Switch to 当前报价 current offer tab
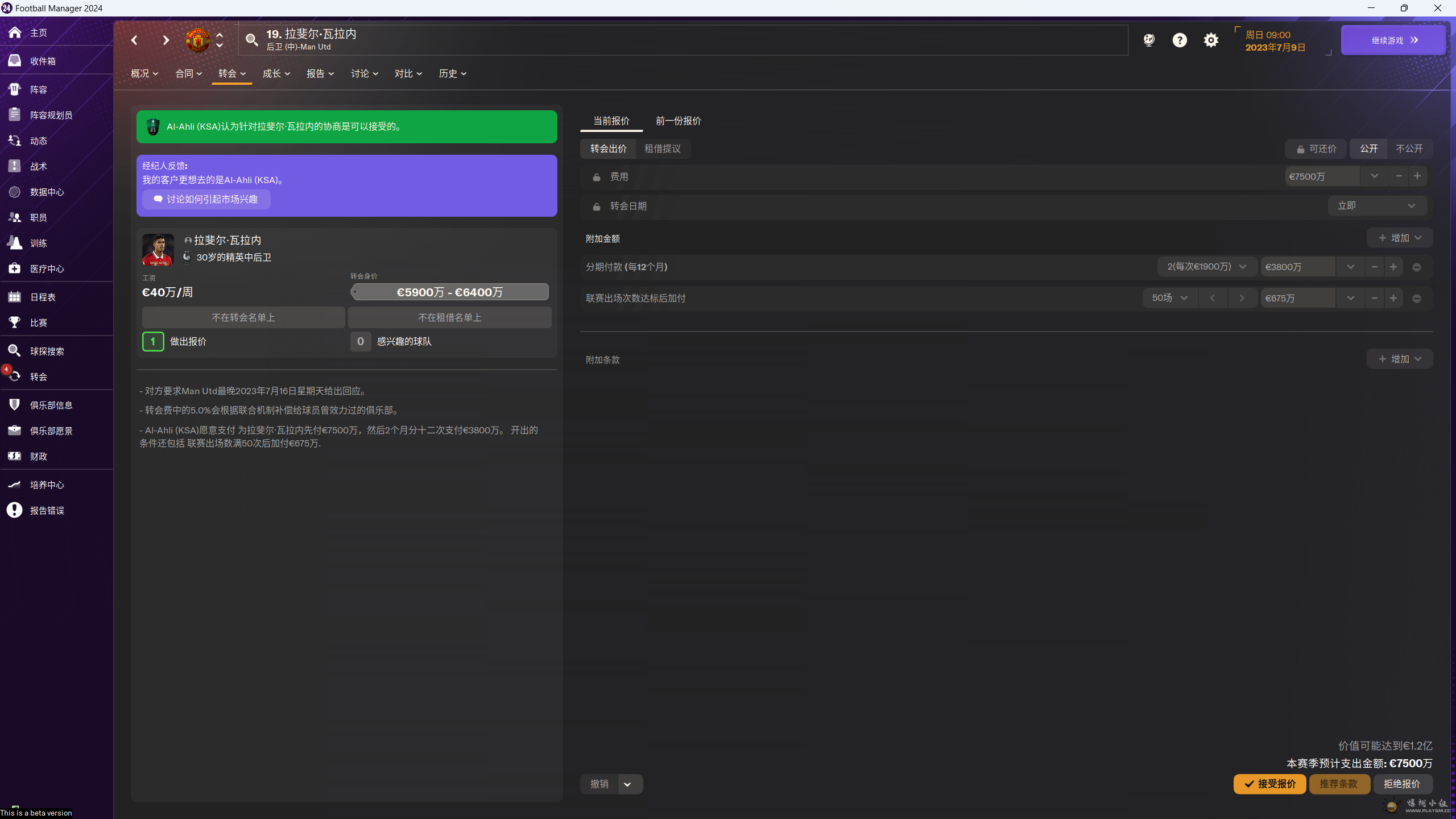Viewport: 1456px width, 819px height. [x=611, y=121]
